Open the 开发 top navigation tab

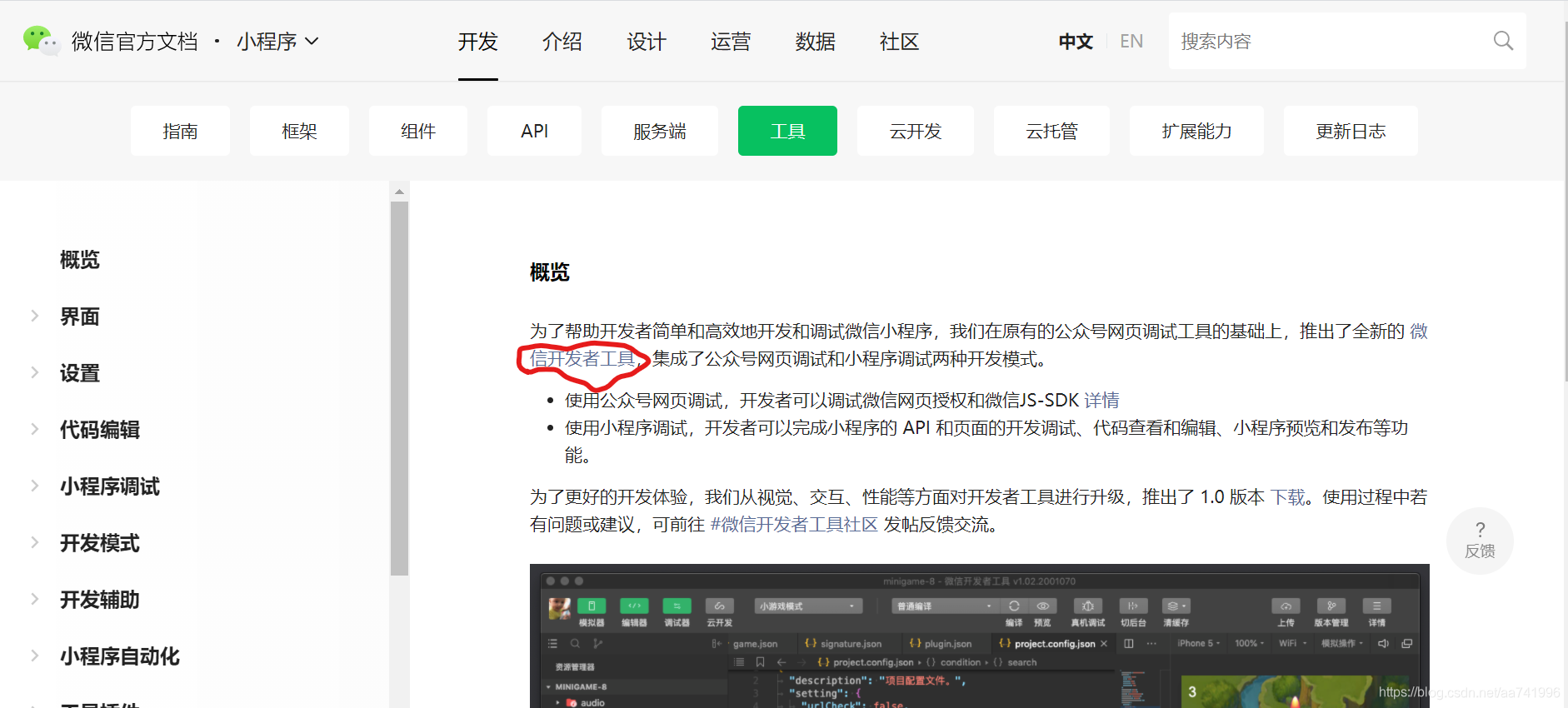[478, 42]
